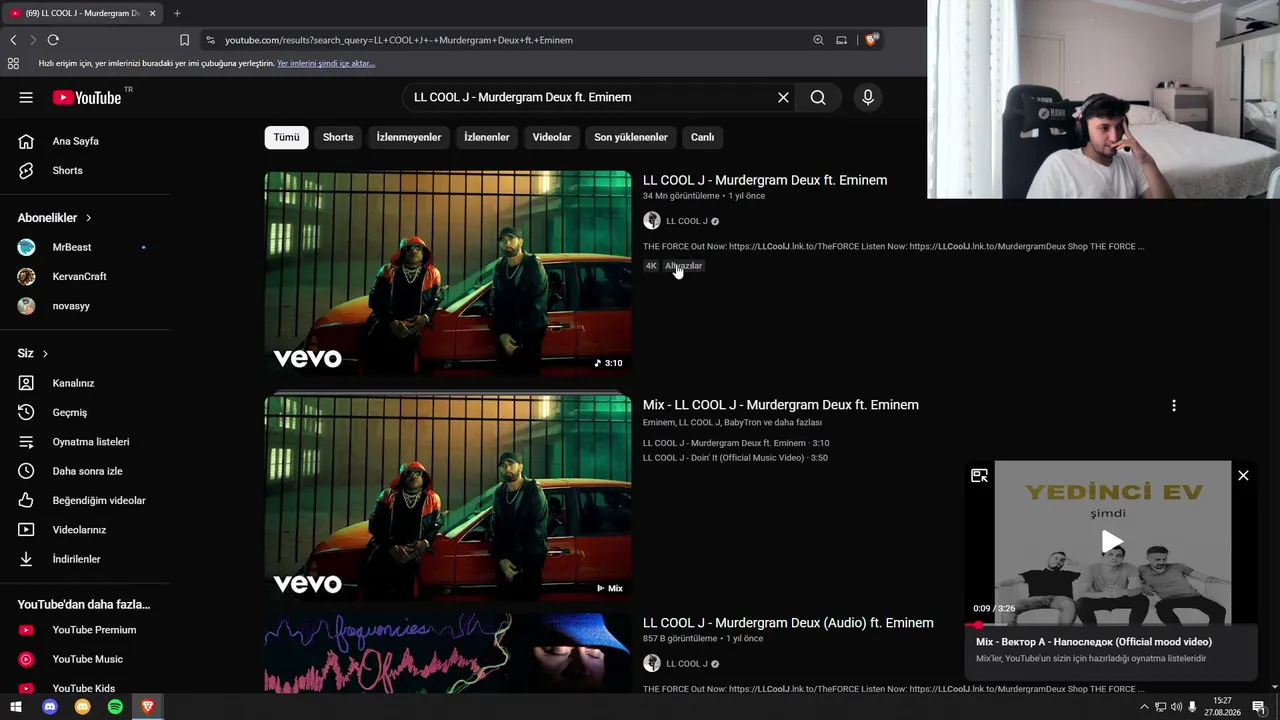Select the İzlenmeyenler filter chip
Image resolution: width=1280 pixels, height=720 pixels.
[x=409, y=137]
